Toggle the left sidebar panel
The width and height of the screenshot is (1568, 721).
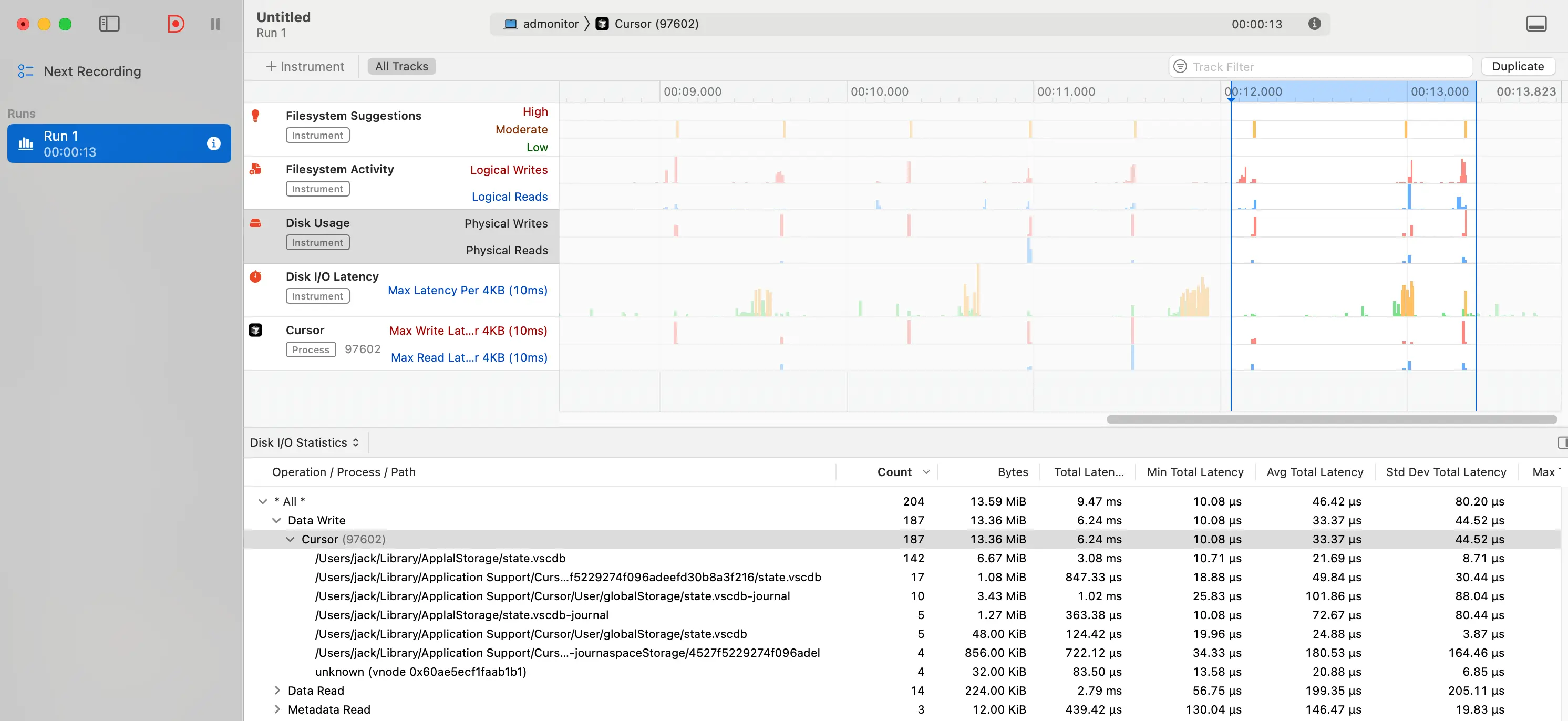click(x=110, y=24)
